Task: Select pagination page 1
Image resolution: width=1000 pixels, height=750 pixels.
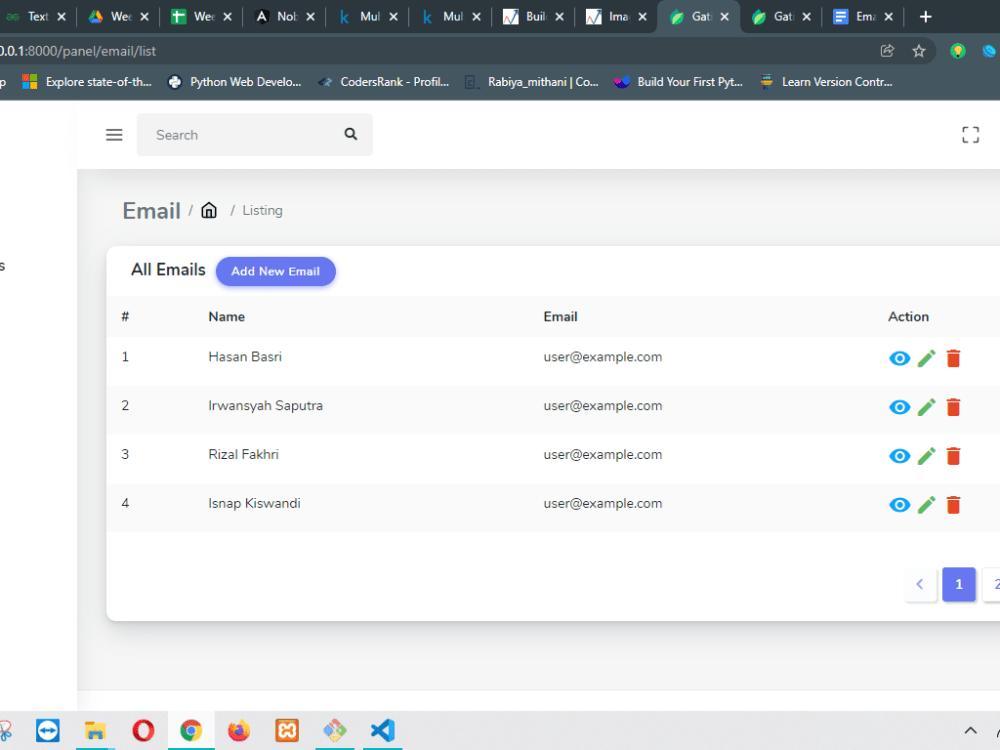Action: click(959, 584)
